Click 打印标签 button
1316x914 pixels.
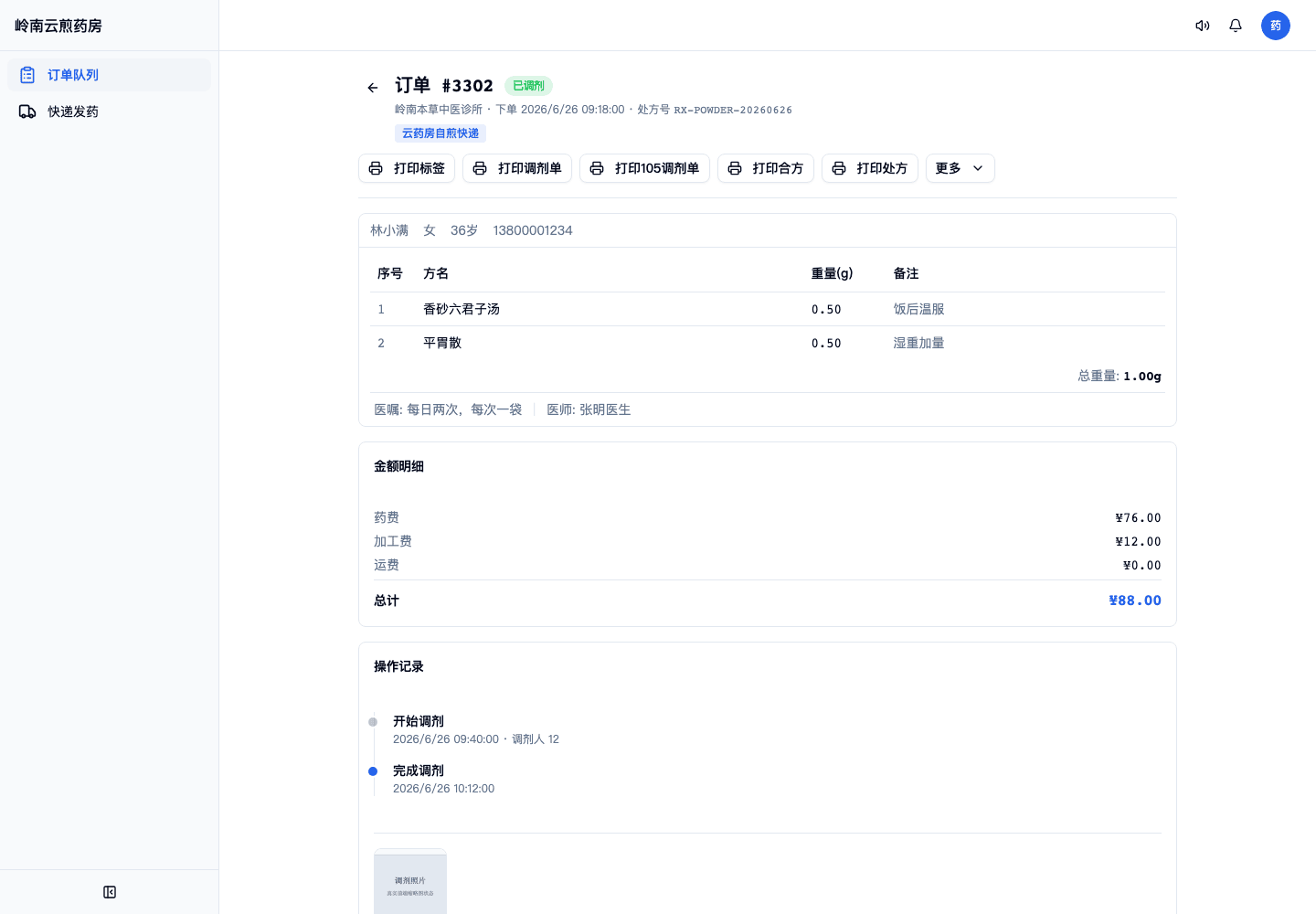tap(407, 168)
